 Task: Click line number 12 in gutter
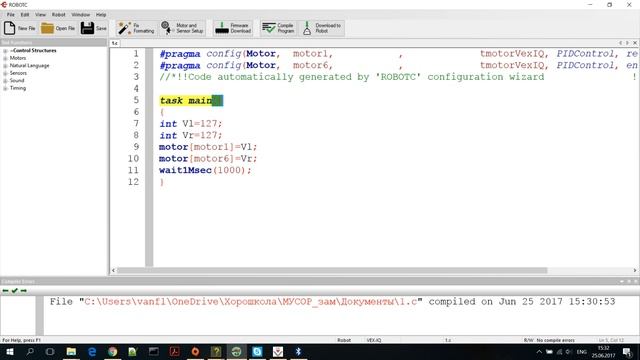pos(133,182)
